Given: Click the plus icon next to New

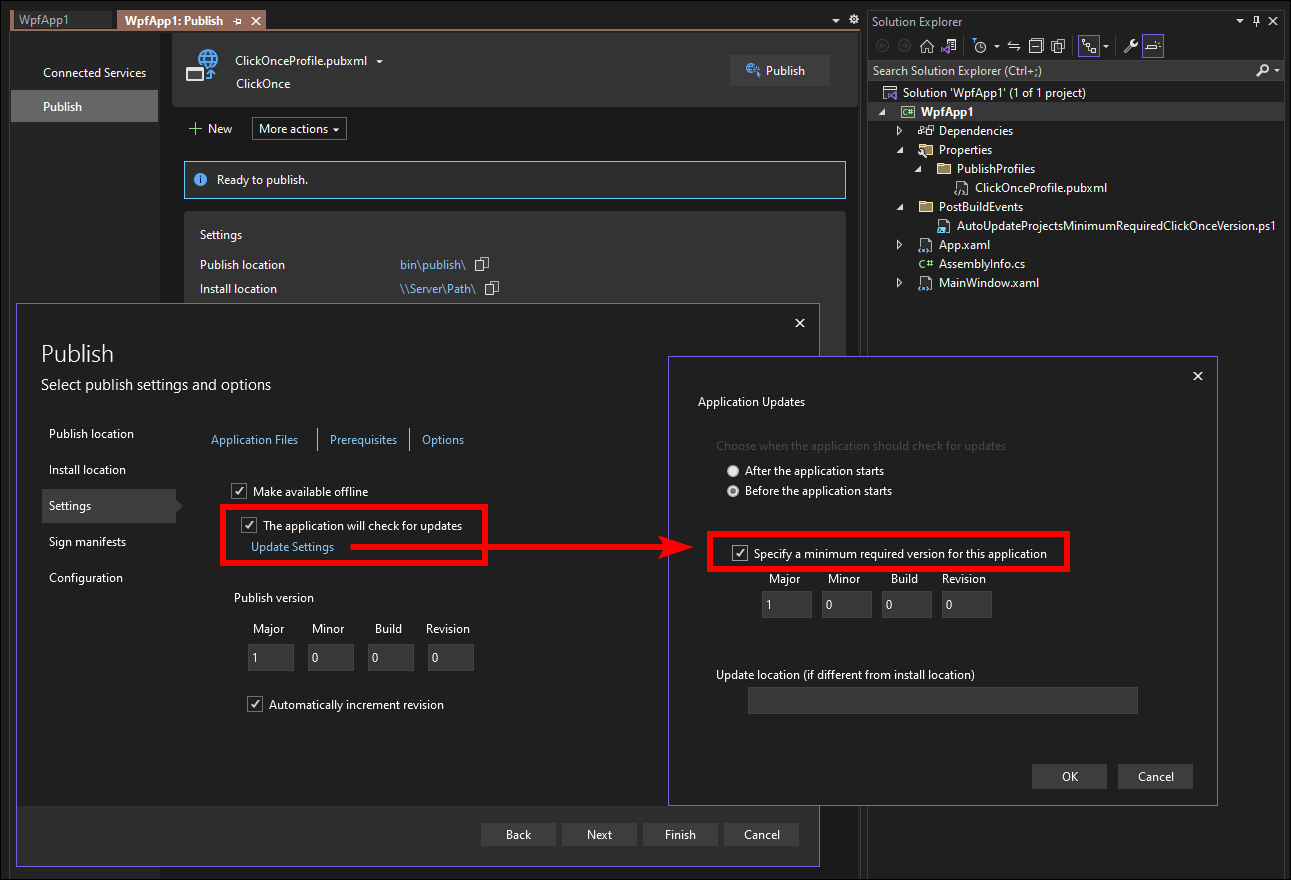Looking at the screenshot, I should (196, 129).
